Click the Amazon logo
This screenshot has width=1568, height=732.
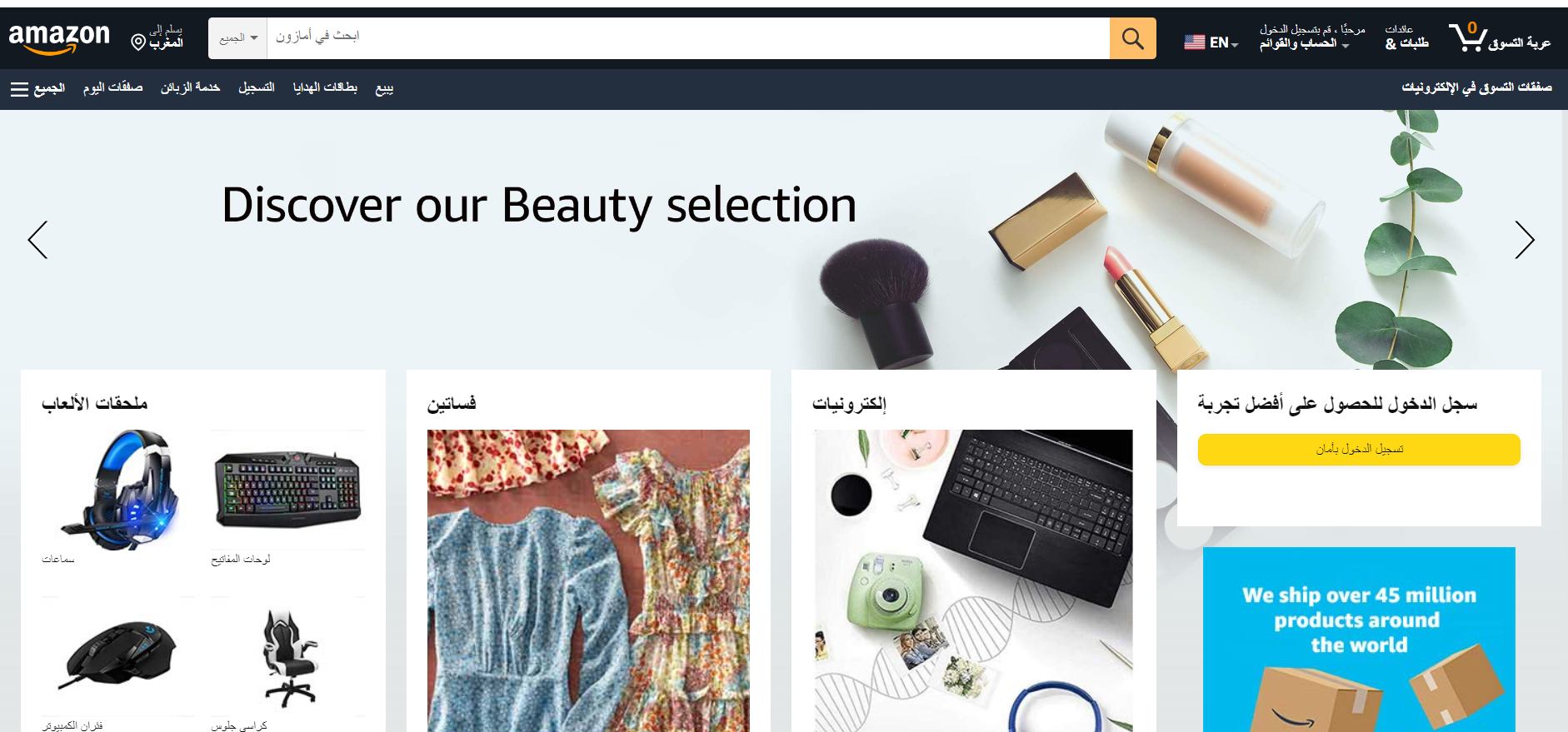pyautogui.click(x=58, y=38)
